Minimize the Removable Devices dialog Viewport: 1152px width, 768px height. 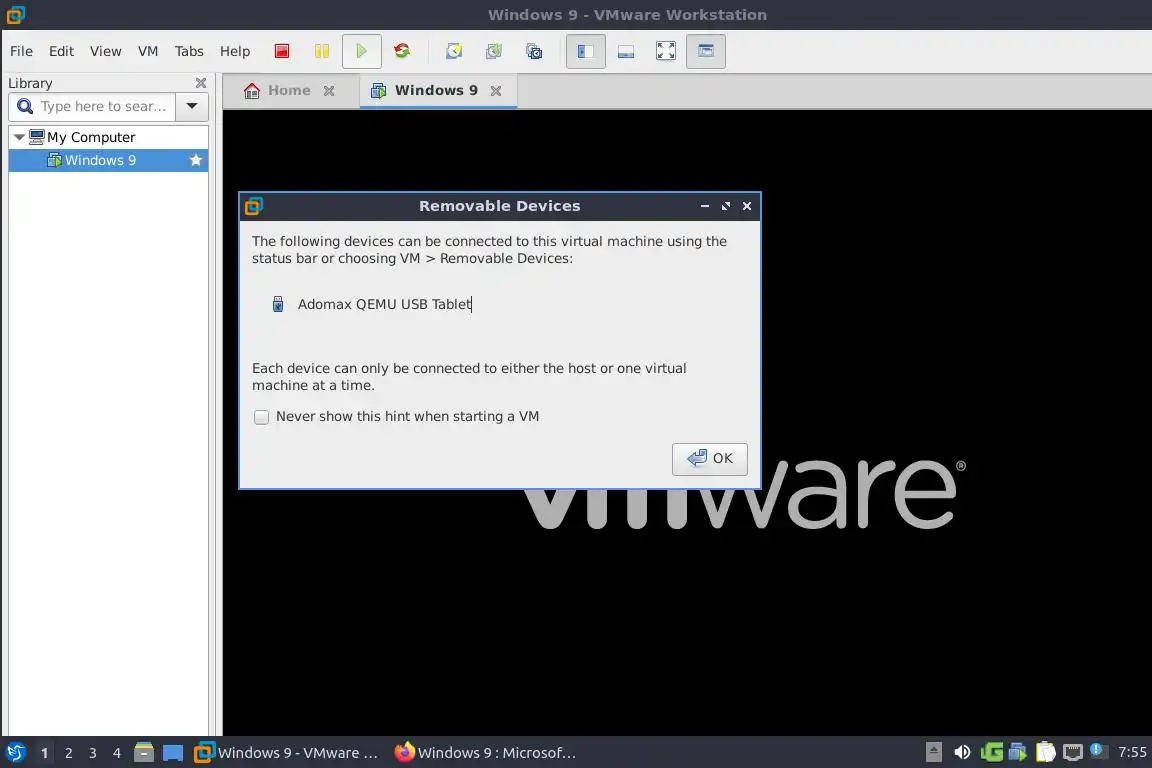point(705,207)
